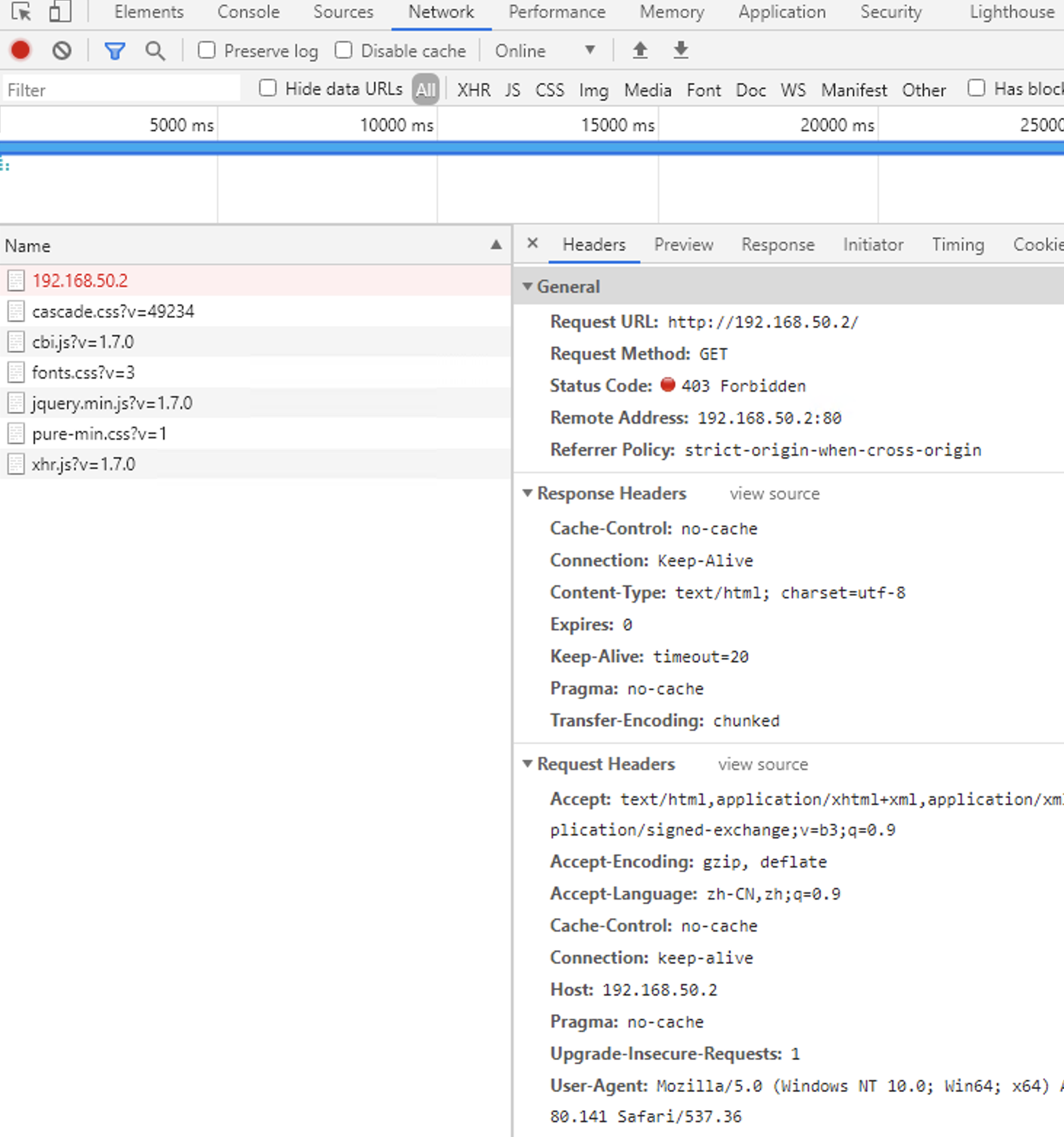Activate the inspect element cursor tool
The height and width of the screenshot is (1137, 1064).
coord(20,12)
